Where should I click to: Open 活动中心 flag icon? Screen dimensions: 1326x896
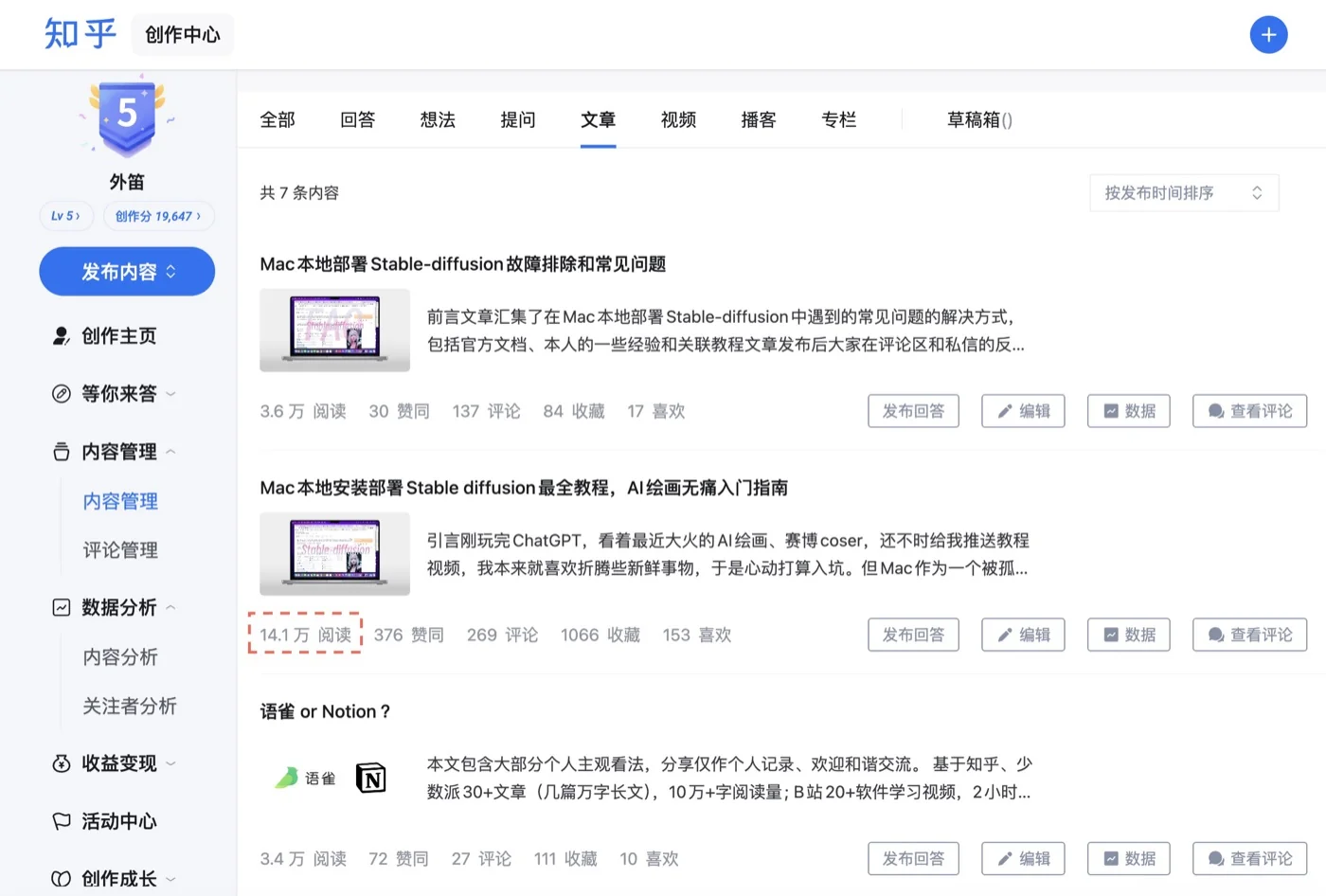click(x=62, y=821)
